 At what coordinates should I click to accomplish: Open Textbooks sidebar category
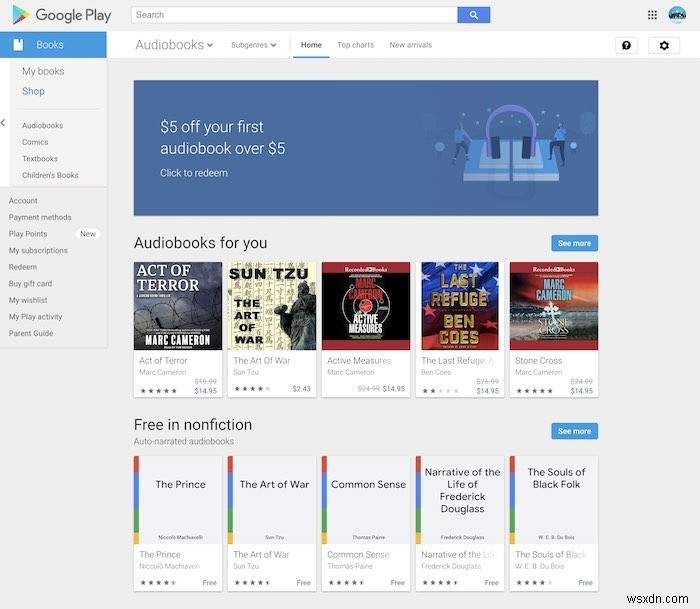(40, 159)
